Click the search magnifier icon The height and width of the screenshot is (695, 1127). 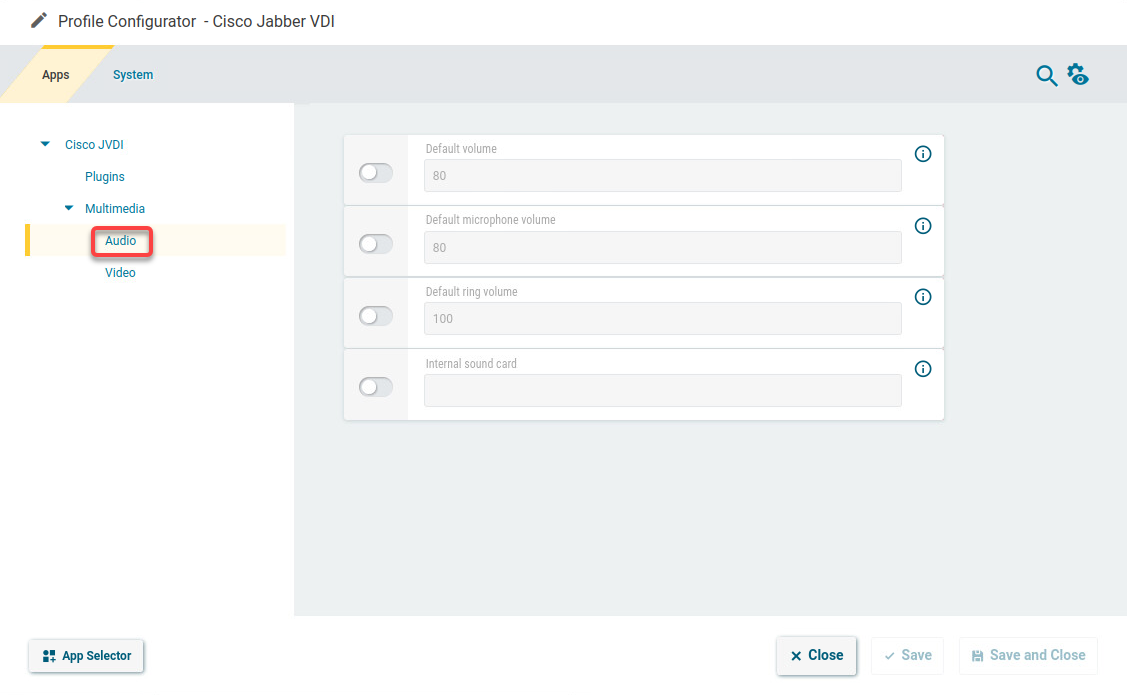point(1046,76)
